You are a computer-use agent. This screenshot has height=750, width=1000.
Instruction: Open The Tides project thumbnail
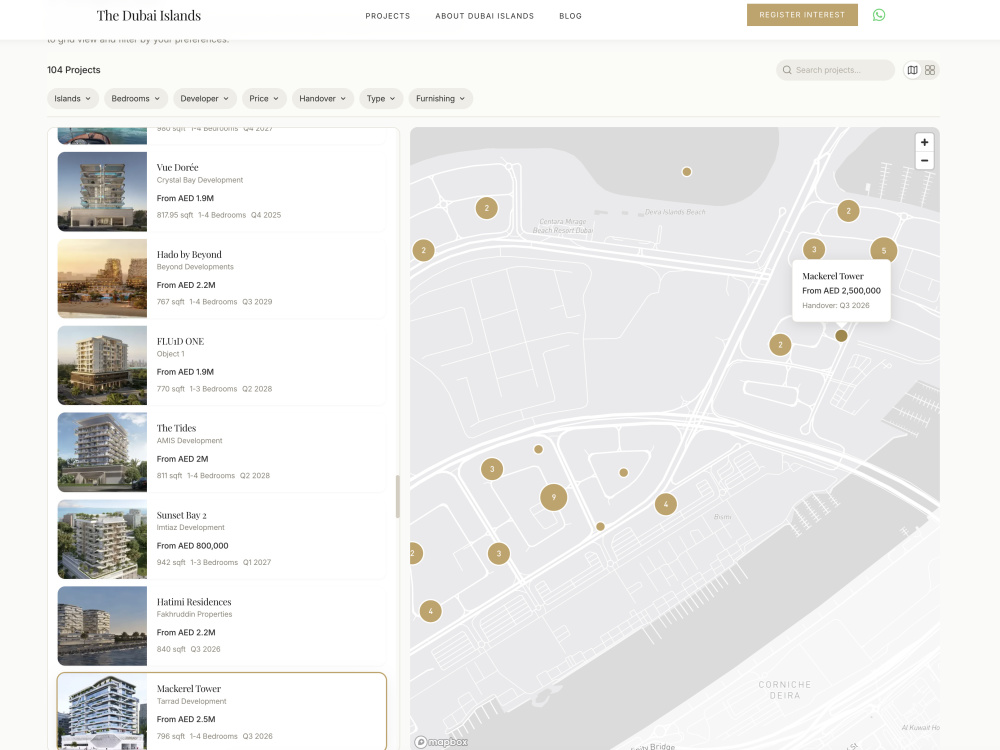(x=102, y=452)
